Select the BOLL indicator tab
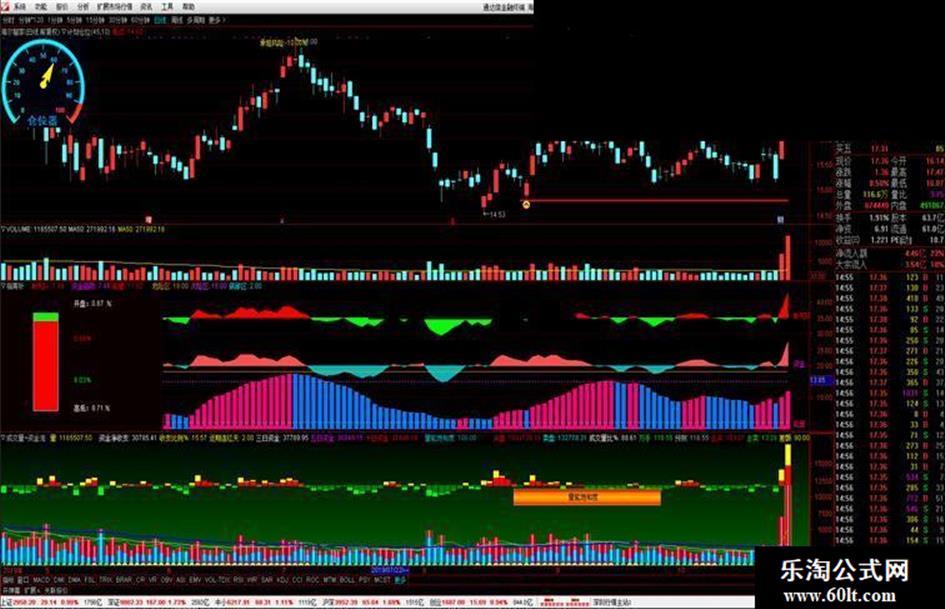The image size is (945, 609). (x=347, y=580)
